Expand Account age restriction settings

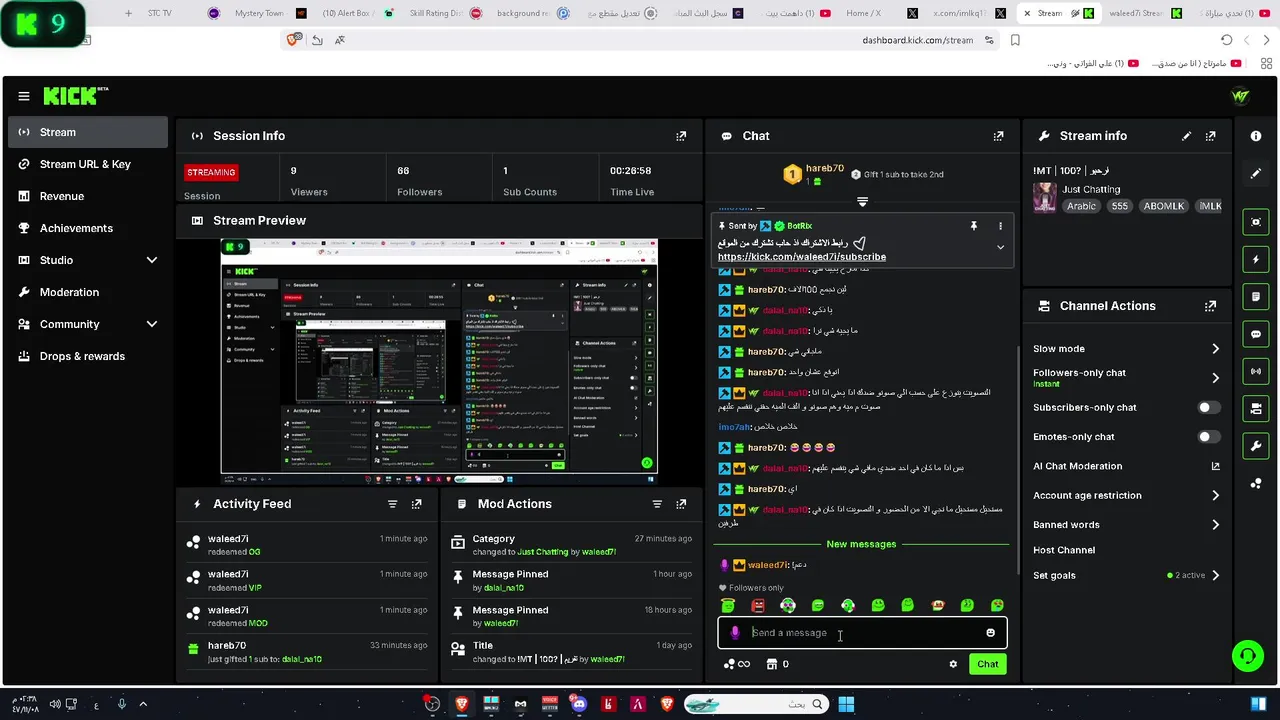pyautogui.click(x=1216, y=495)
